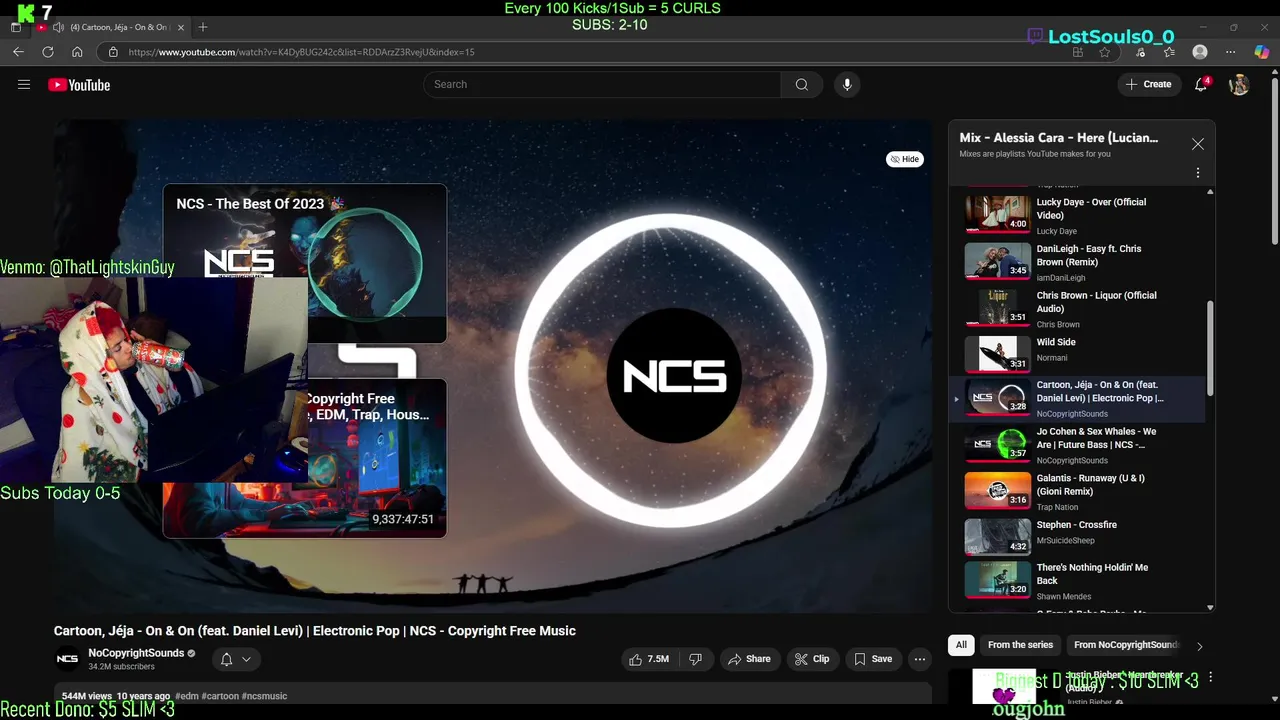Viewport: 1280px width, 720px height.
Task: Start voice search with microphone icon
Action: [x=847, y=85]
